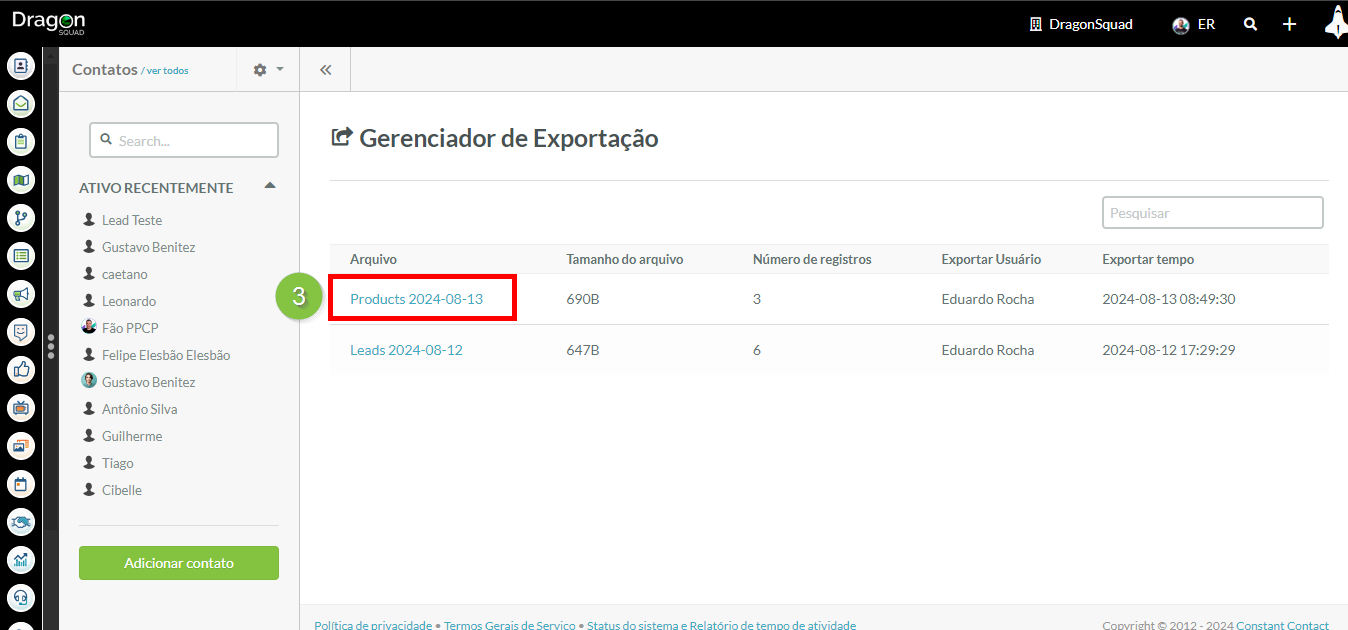
Task: Click the plus icon in top bar
Action: click(x=1290, y=24)
